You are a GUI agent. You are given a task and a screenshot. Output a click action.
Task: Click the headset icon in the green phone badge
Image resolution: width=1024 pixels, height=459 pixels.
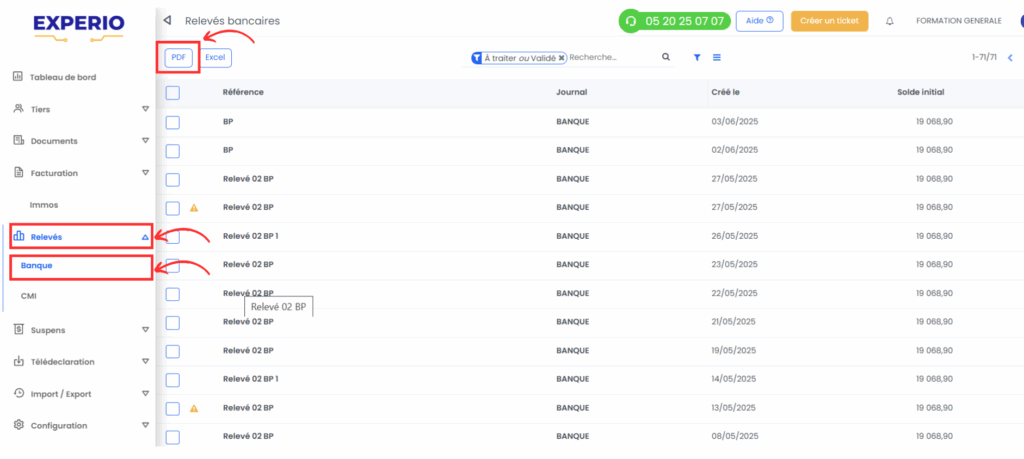[x=631, y=21]
